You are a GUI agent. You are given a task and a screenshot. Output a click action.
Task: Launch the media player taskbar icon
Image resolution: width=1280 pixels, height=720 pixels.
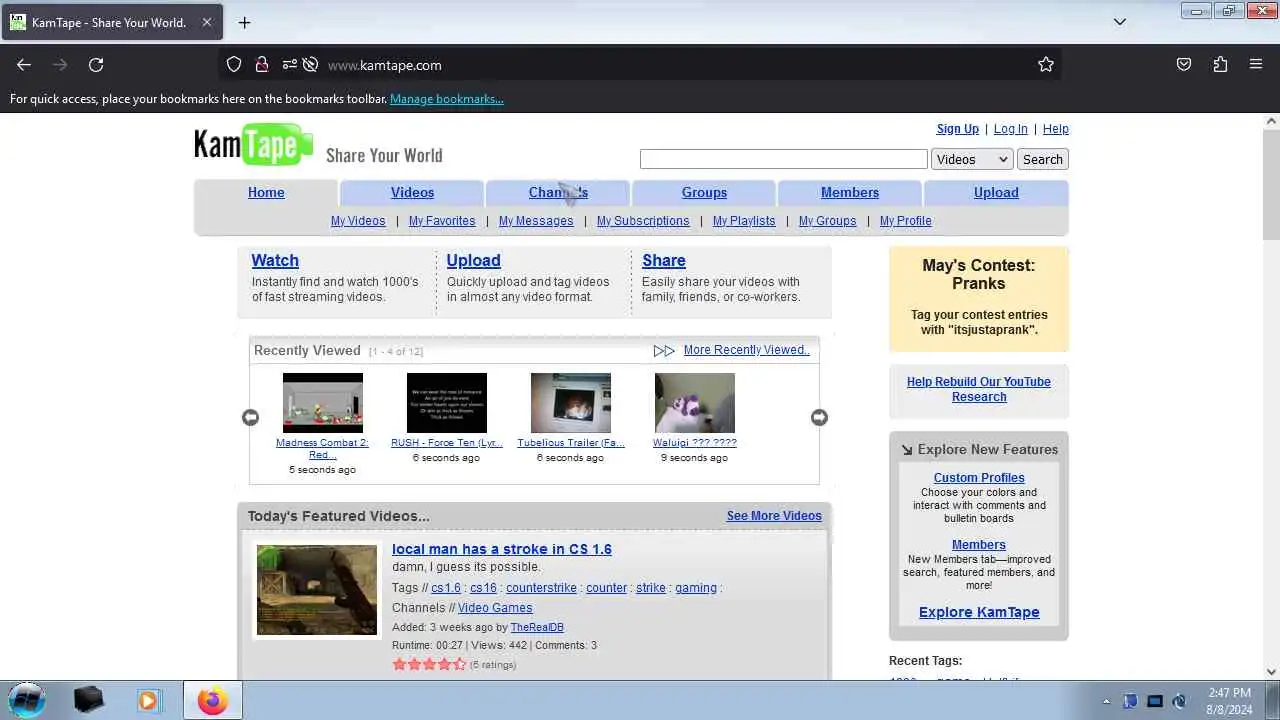(x=148, y=700)
